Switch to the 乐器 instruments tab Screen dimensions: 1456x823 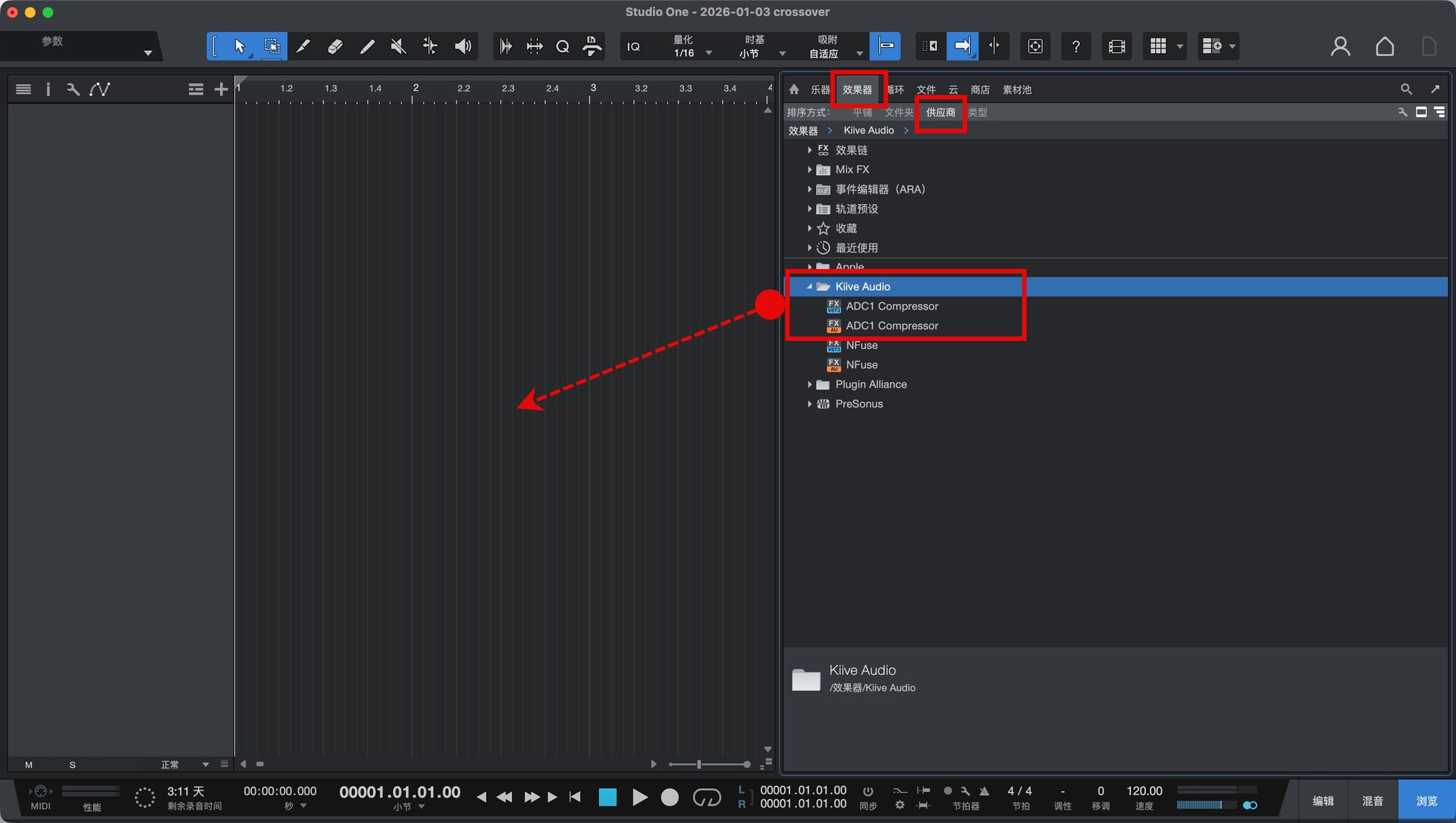(x=820, y=90)
